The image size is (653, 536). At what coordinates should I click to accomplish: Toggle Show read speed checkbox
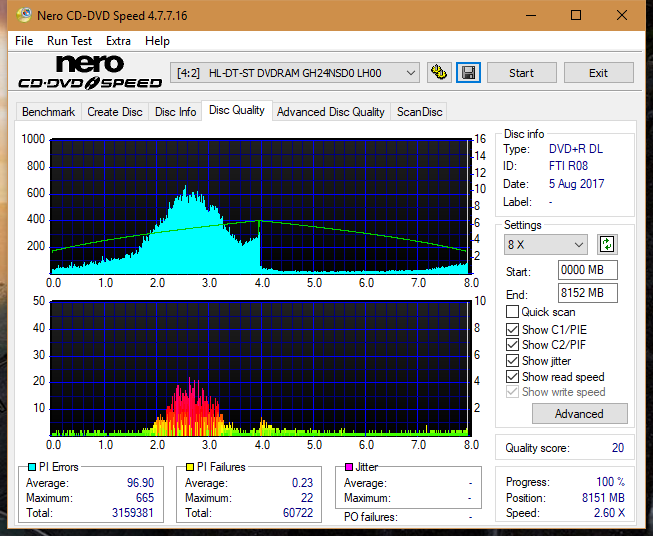(x=512, y=376)
